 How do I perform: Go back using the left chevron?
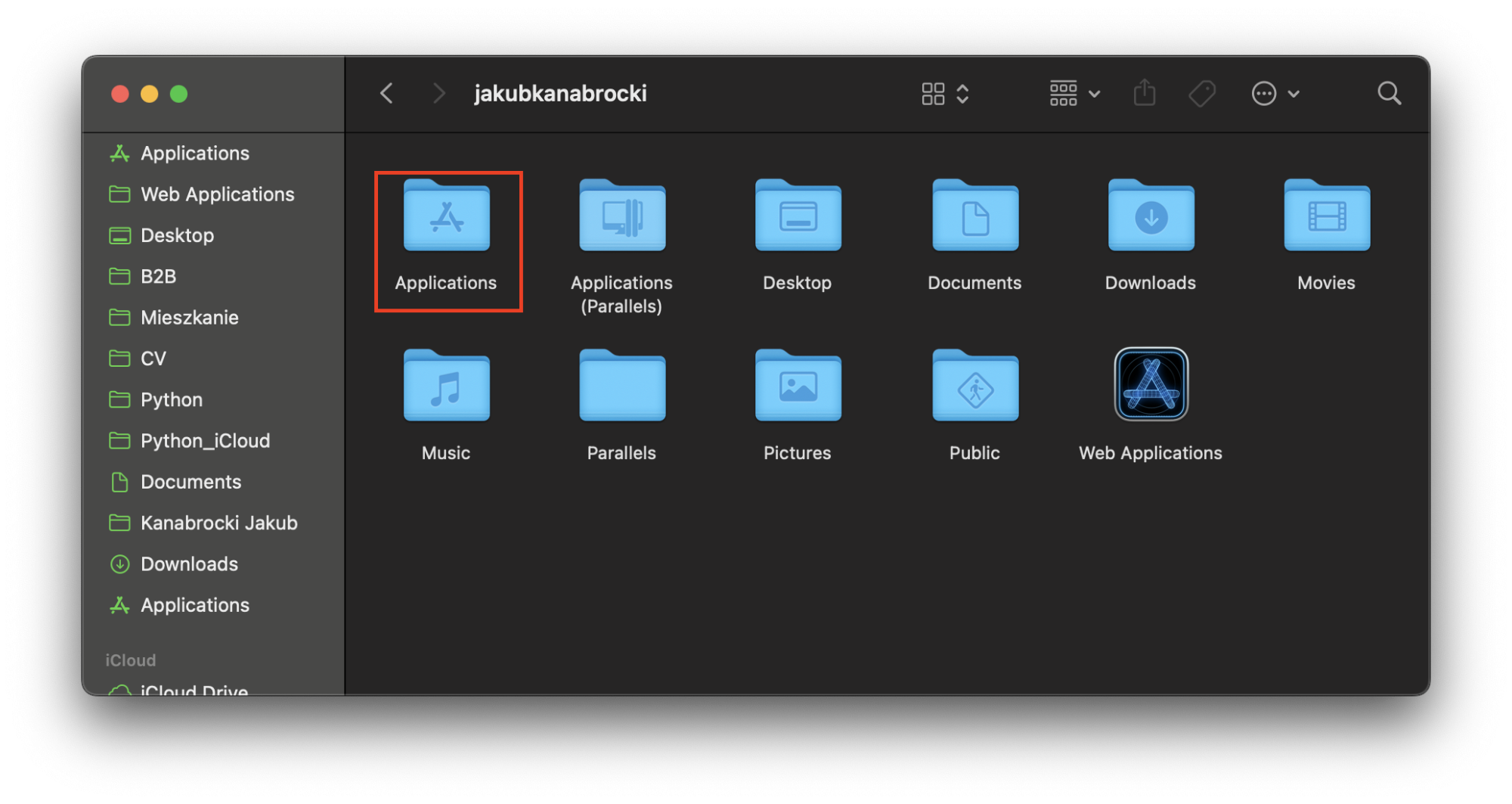pos(386,94)
